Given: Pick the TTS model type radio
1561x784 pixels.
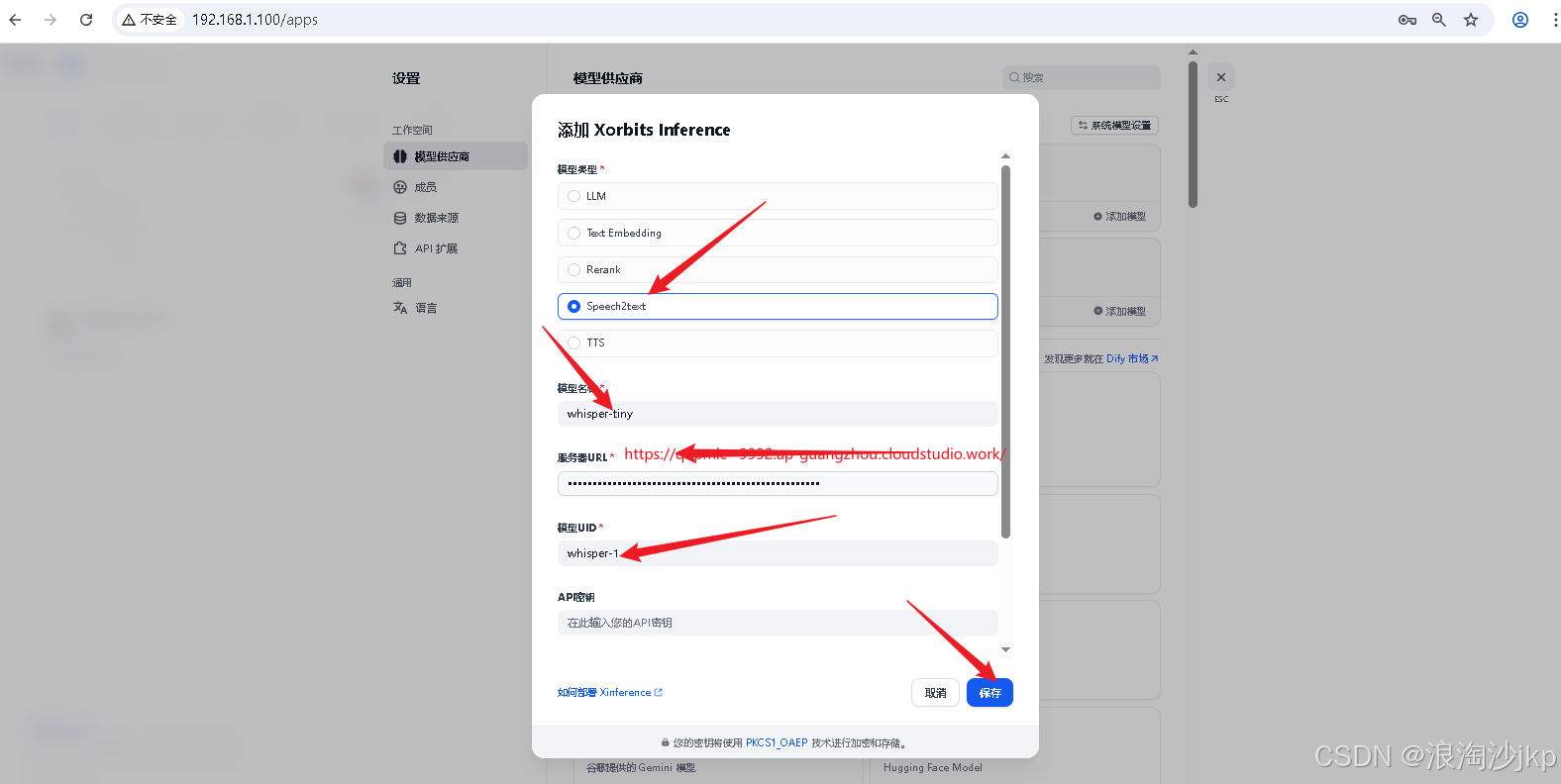Looking at the screenshot, I should (x=778, y=343).
